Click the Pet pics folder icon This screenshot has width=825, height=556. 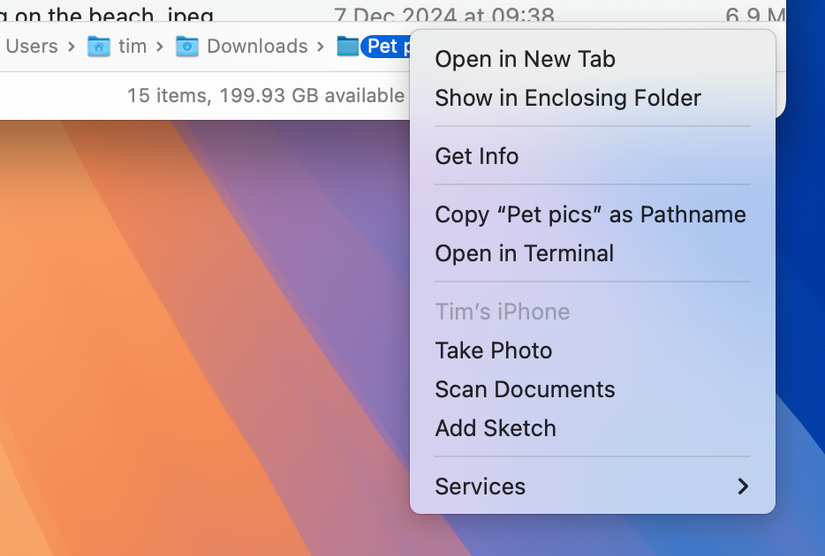click(347, 46)
